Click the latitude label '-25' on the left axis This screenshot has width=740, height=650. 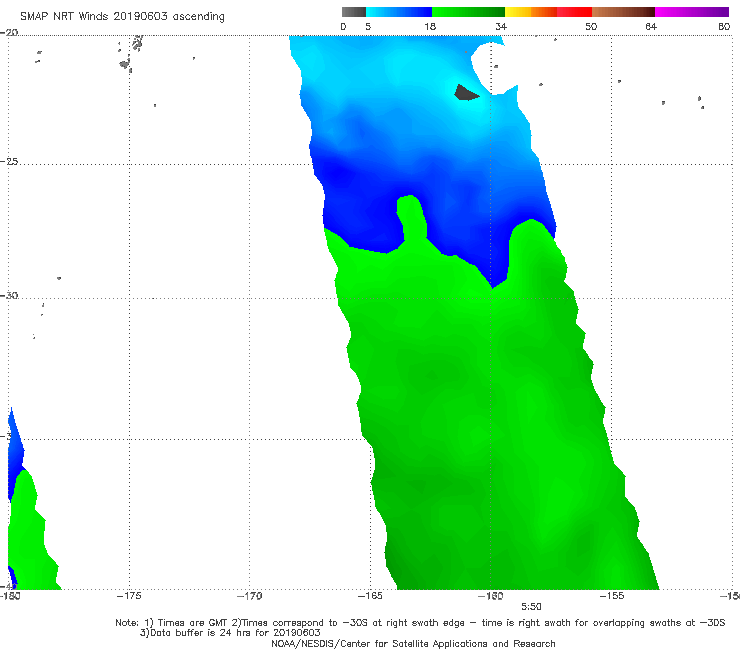pos(9,161)
